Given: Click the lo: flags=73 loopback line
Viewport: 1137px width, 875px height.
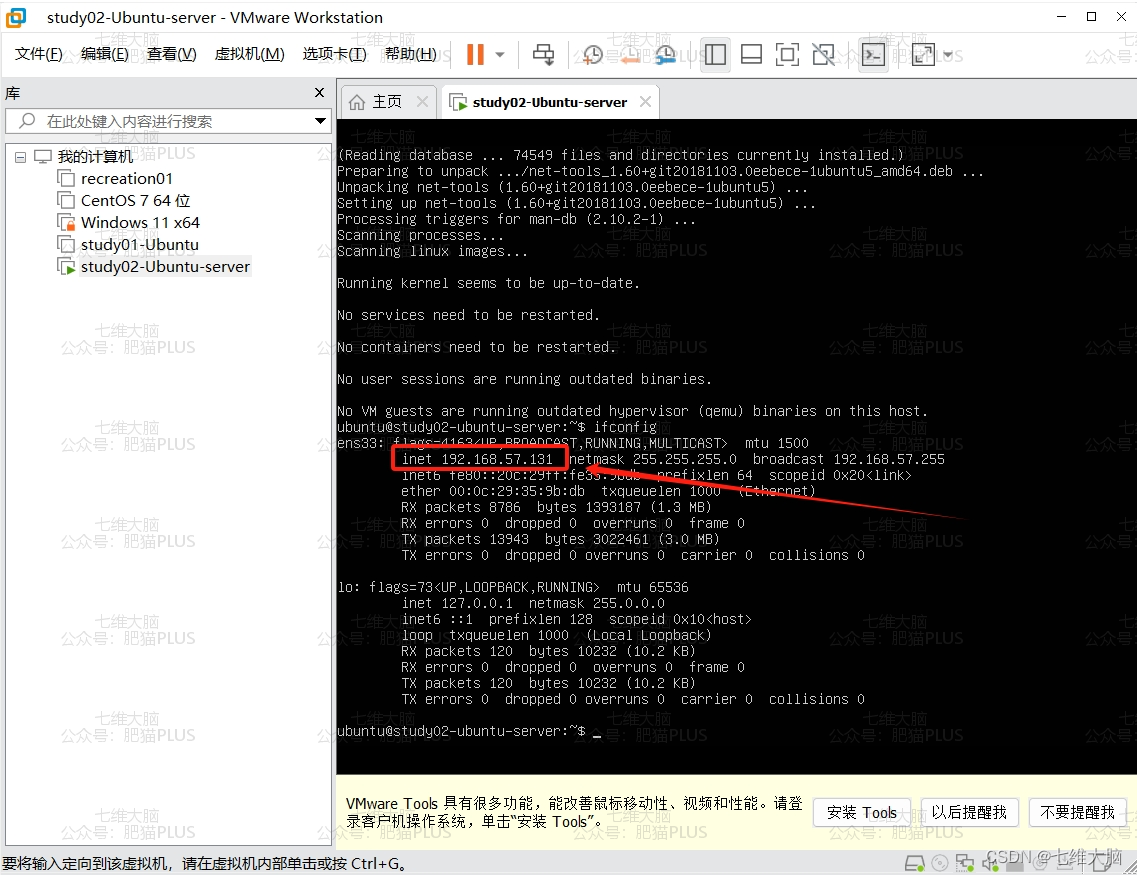Looking at the screenshot, I should 513,587.
